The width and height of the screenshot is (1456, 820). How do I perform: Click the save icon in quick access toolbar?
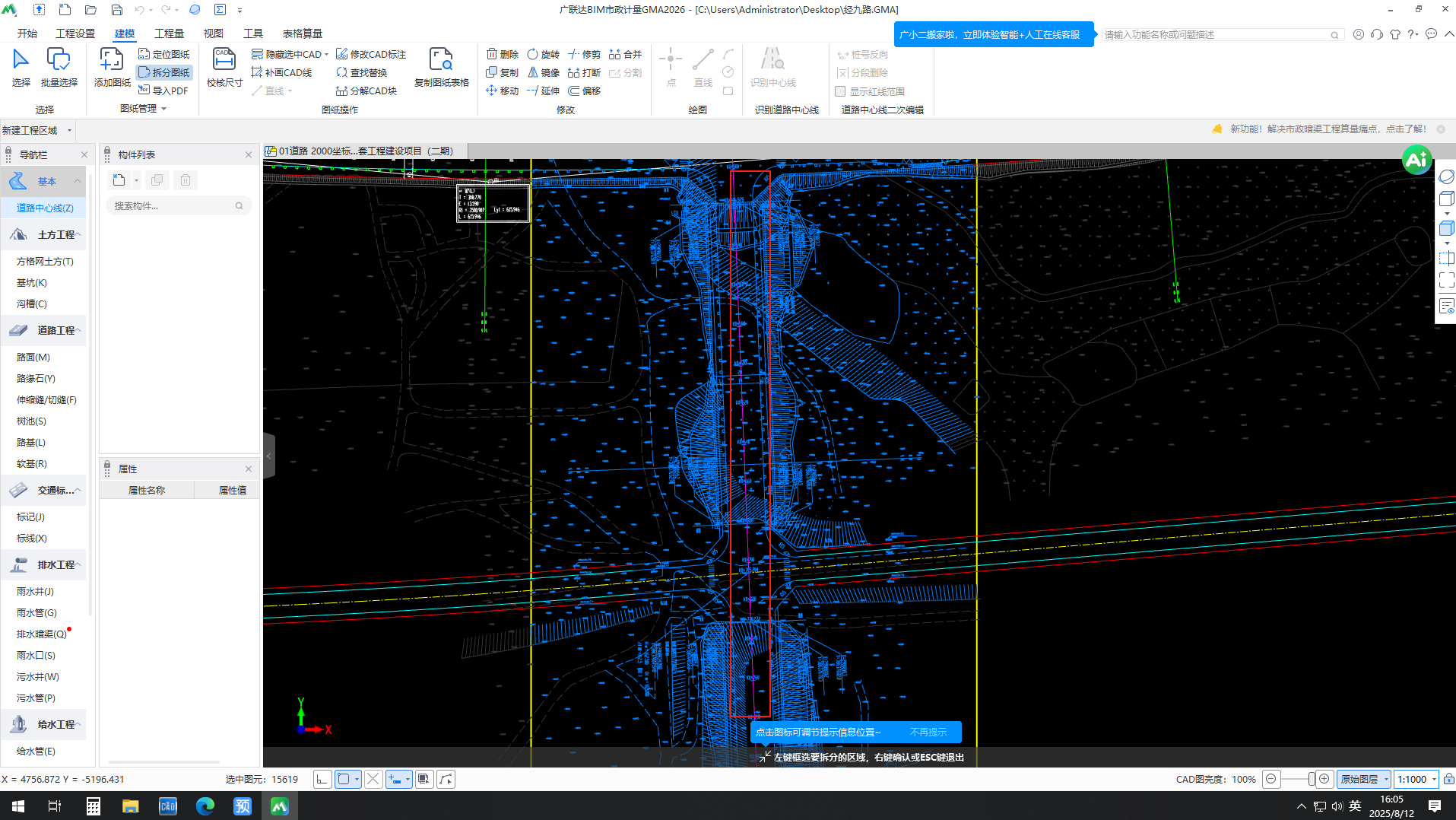tap(116, 10)
